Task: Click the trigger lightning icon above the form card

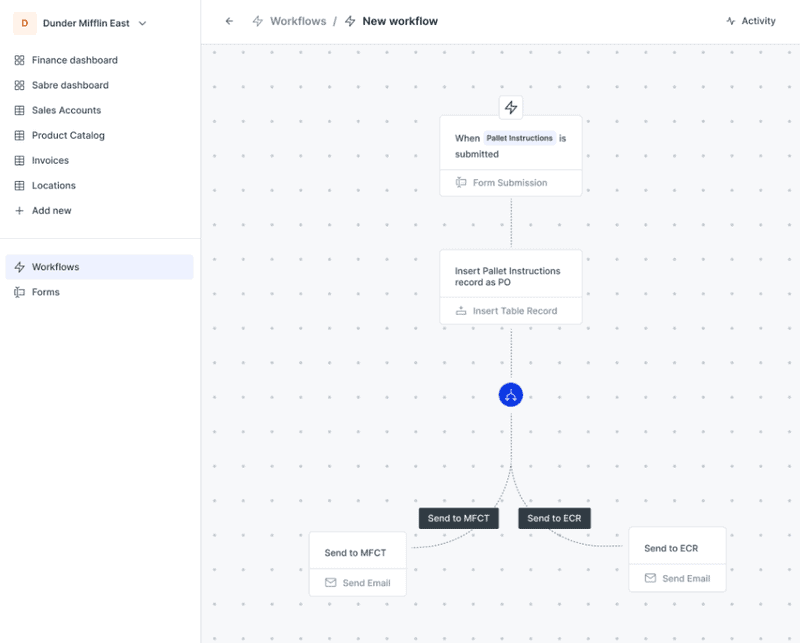Action: click(511, 107)
